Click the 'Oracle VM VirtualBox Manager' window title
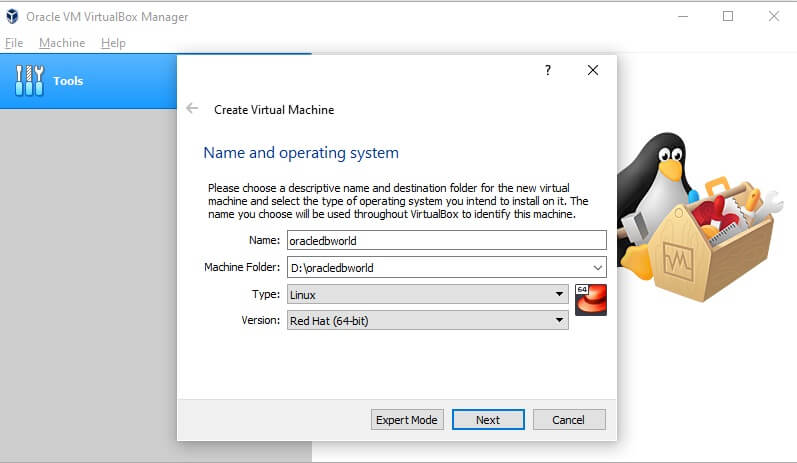The width and height of the screenshot is (797, 463). 107,17
